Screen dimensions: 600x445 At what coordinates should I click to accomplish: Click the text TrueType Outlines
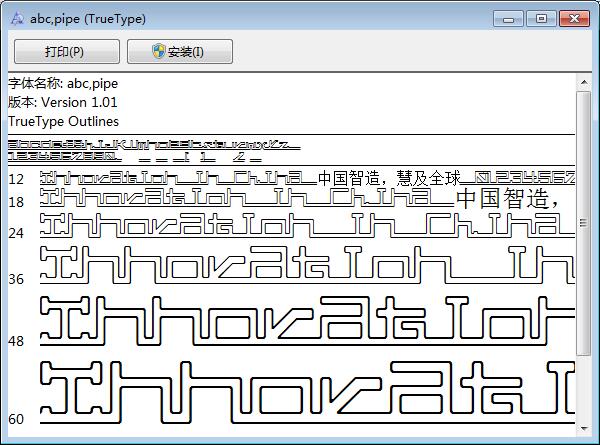64,121
